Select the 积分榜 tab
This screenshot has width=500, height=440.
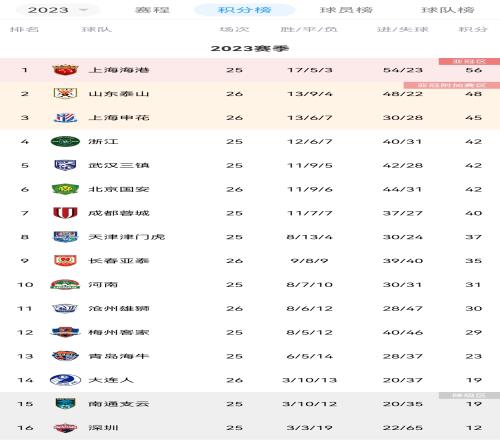point(244,10)
